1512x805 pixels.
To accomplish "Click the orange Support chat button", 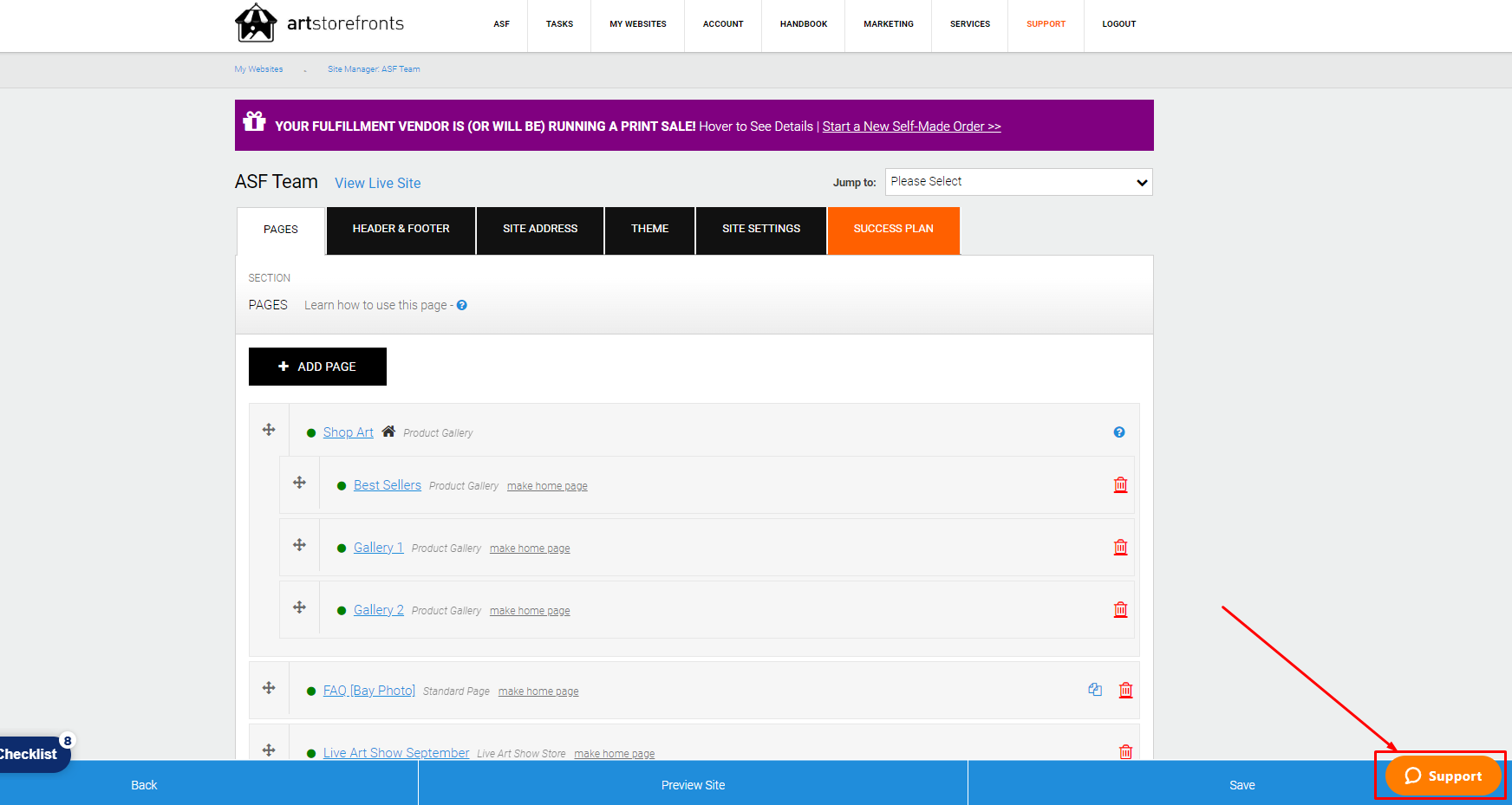I will pos(1443,776).
